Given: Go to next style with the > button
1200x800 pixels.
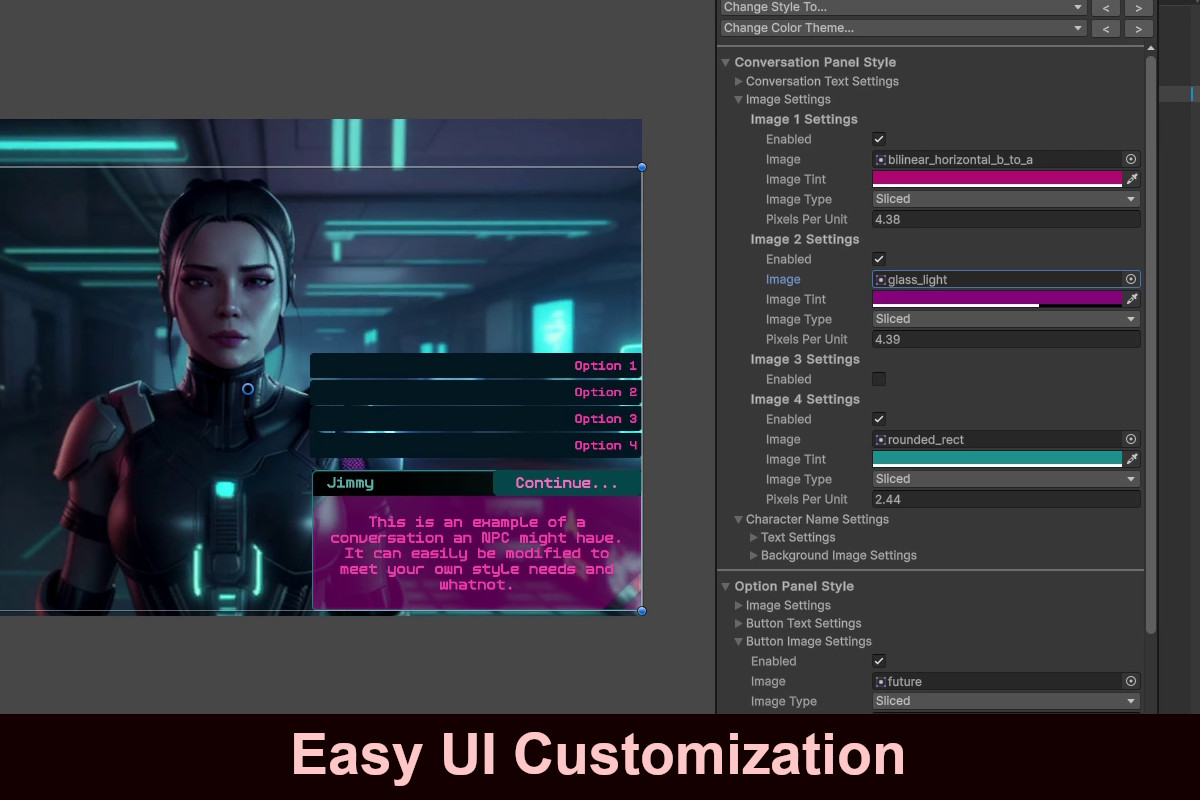Looking at the screenshot, I should coord(1139,7).
